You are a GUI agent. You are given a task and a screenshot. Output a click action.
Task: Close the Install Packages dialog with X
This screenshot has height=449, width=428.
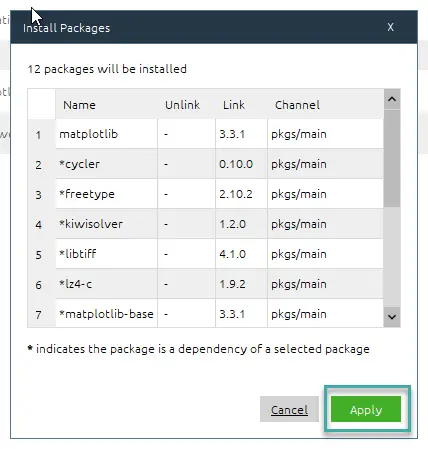point(390,27)
